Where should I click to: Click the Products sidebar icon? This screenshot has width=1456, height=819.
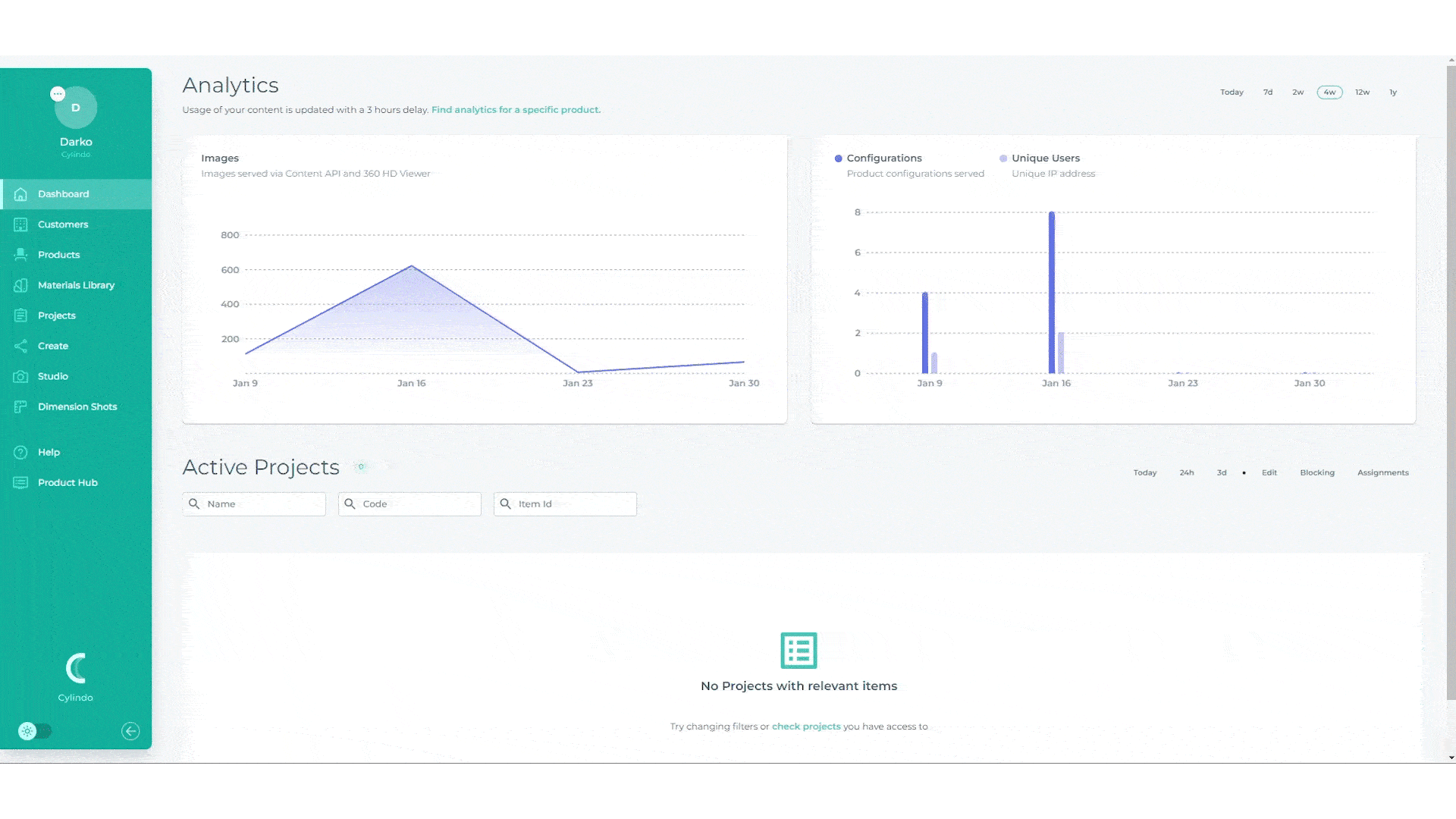[20, 255]
